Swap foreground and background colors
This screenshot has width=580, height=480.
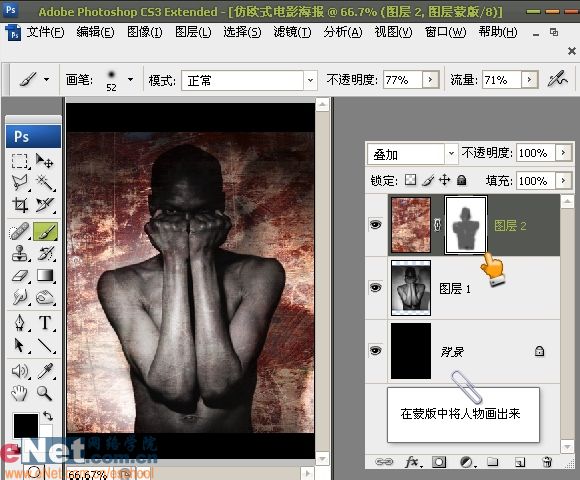click(48, 416)
